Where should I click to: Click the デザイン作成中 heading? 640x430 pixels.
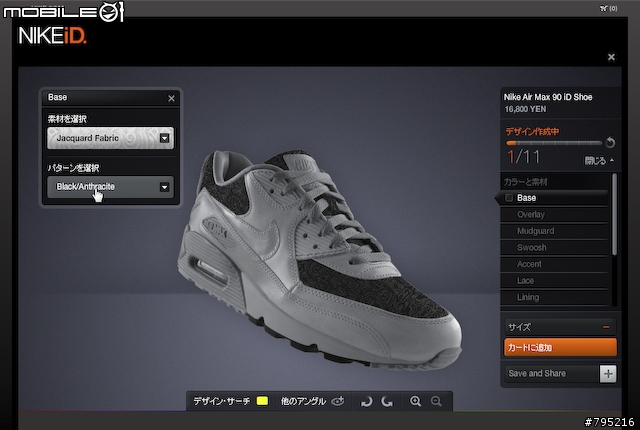pyautogui.click(x=532, y=131)
